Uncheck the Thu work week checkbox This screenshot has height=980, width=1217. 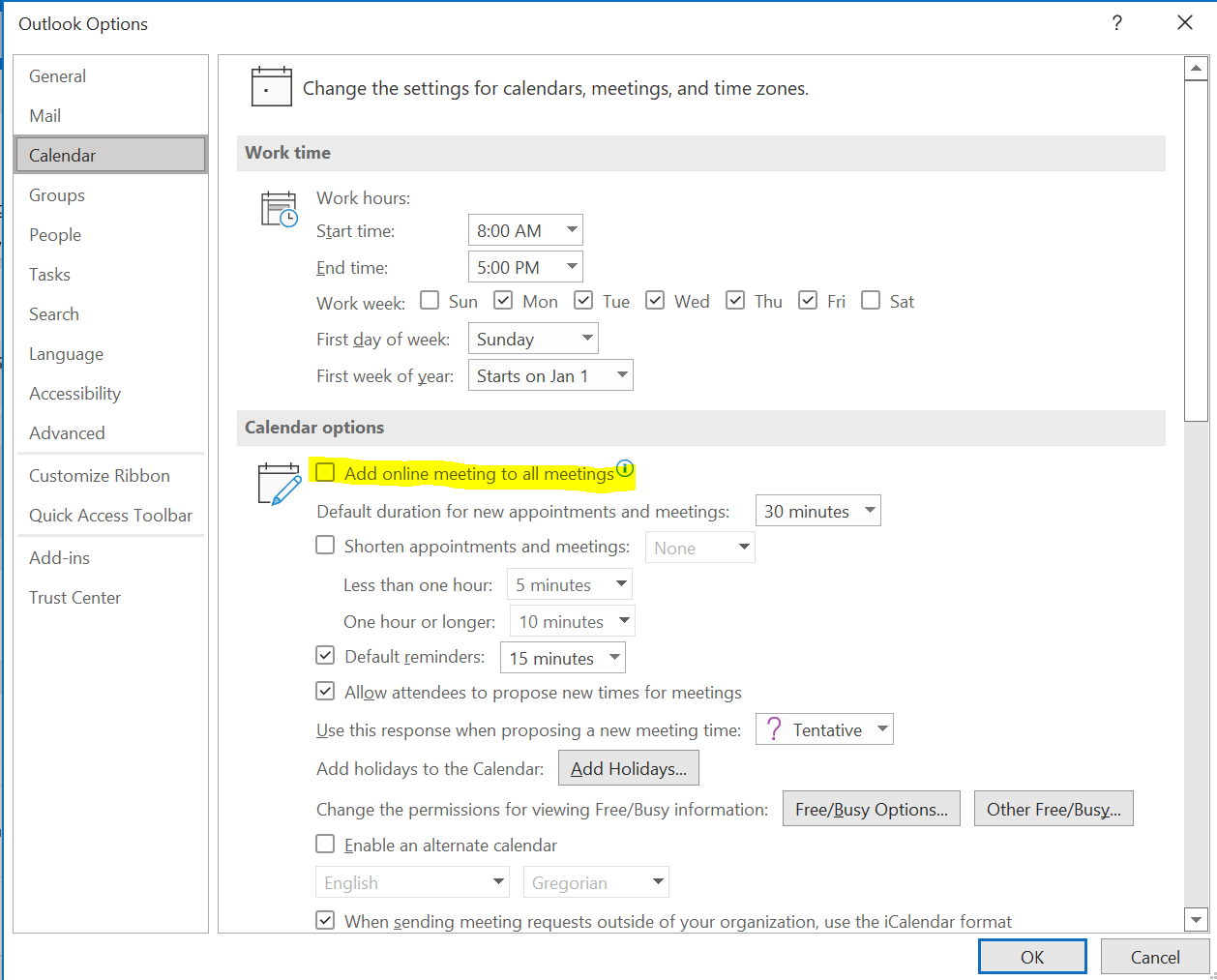(735, 300)
